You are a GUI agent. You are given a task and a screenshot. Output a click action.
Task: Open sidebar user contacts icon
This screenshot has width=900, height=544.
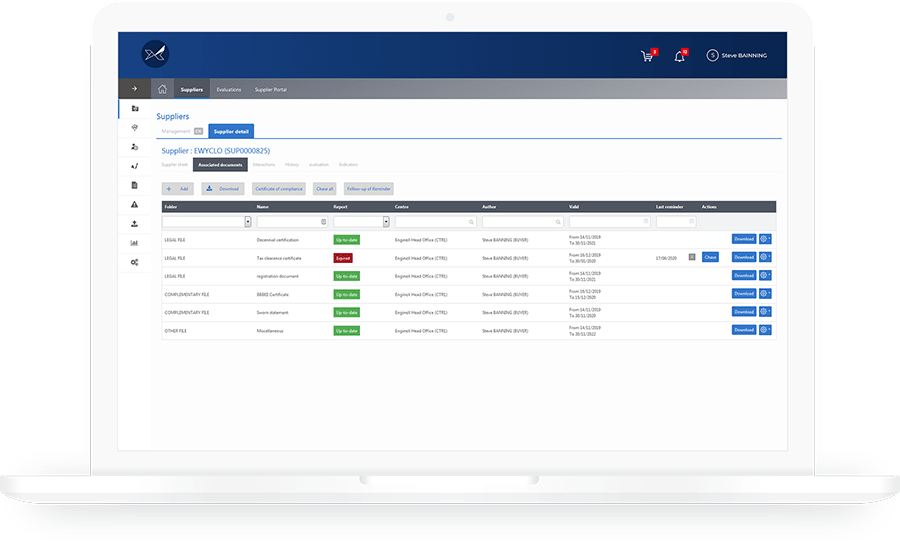pyautogui.click(x=134, y=147)
